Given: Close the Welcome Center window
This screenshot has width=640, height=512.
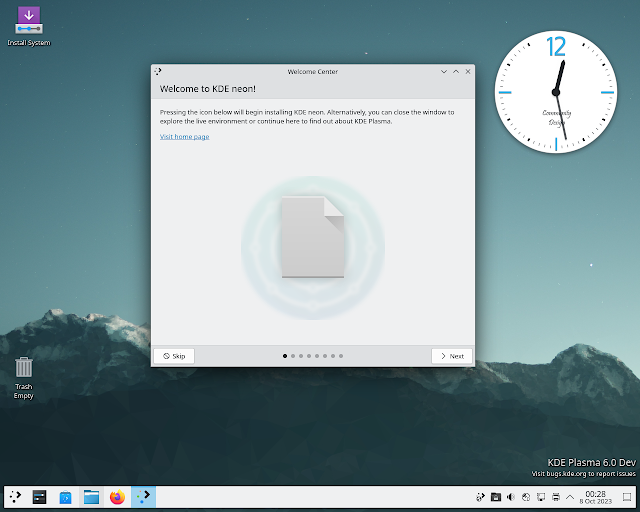Looking at the screenshot, I should coord(468,71).
